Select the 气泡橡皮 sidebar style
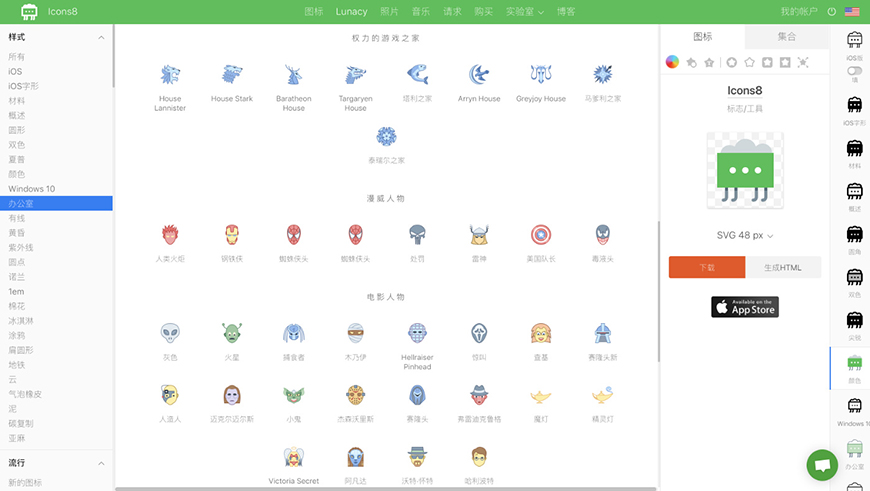The height and width of the screenshot is (491, 870). pyautogui.click(x=25, y=394)
